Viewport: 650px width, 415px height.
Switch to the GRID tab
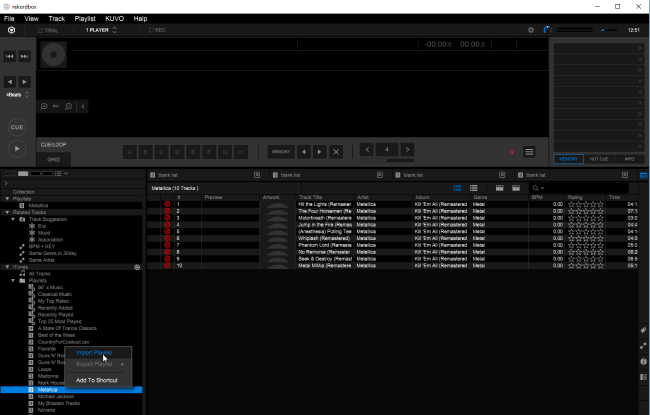tap(53, 160)
